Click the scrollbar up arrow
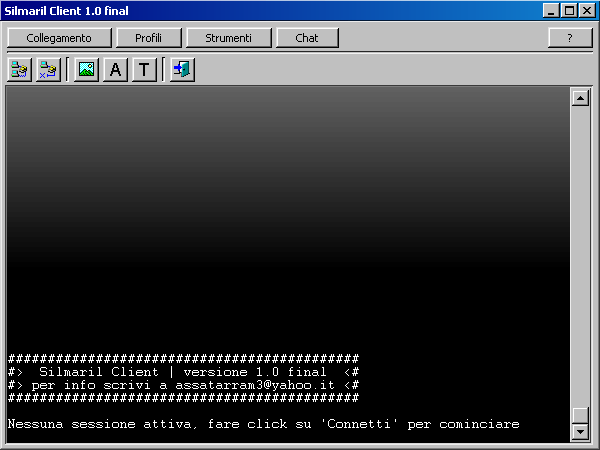 coord(580,98)
